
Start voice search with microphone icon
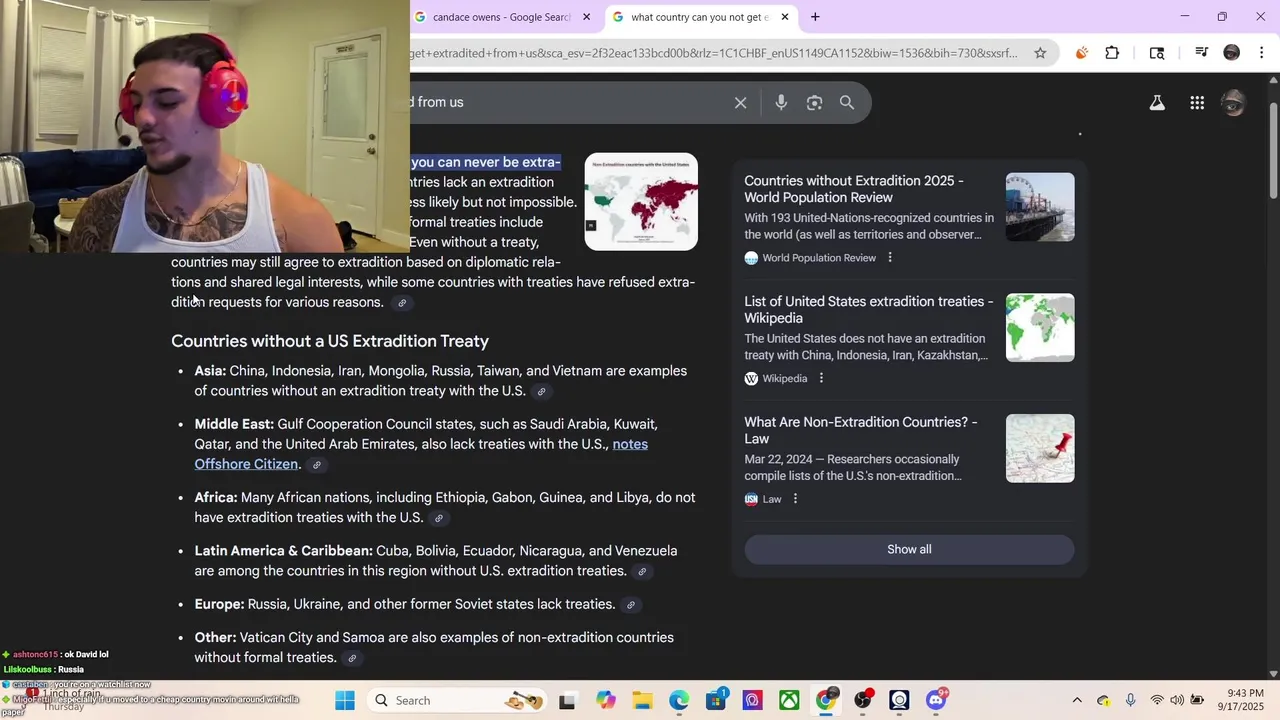coord(781,102)
